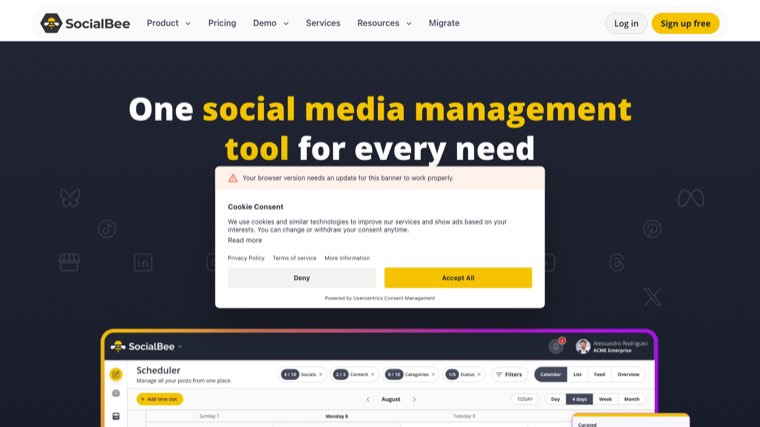Click the calendar icon in the preview sidebar
The image size is (760, 427).
(x=116, y=416)
